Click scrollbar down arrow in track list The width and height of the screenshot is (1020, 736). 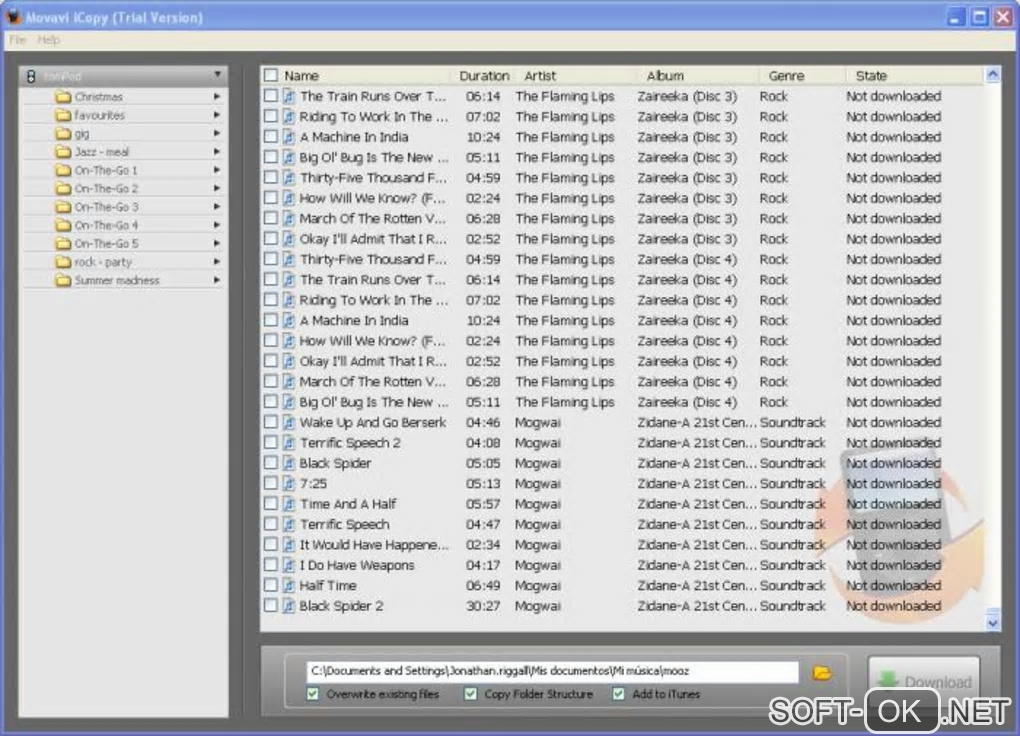click(x=993, y=623)
